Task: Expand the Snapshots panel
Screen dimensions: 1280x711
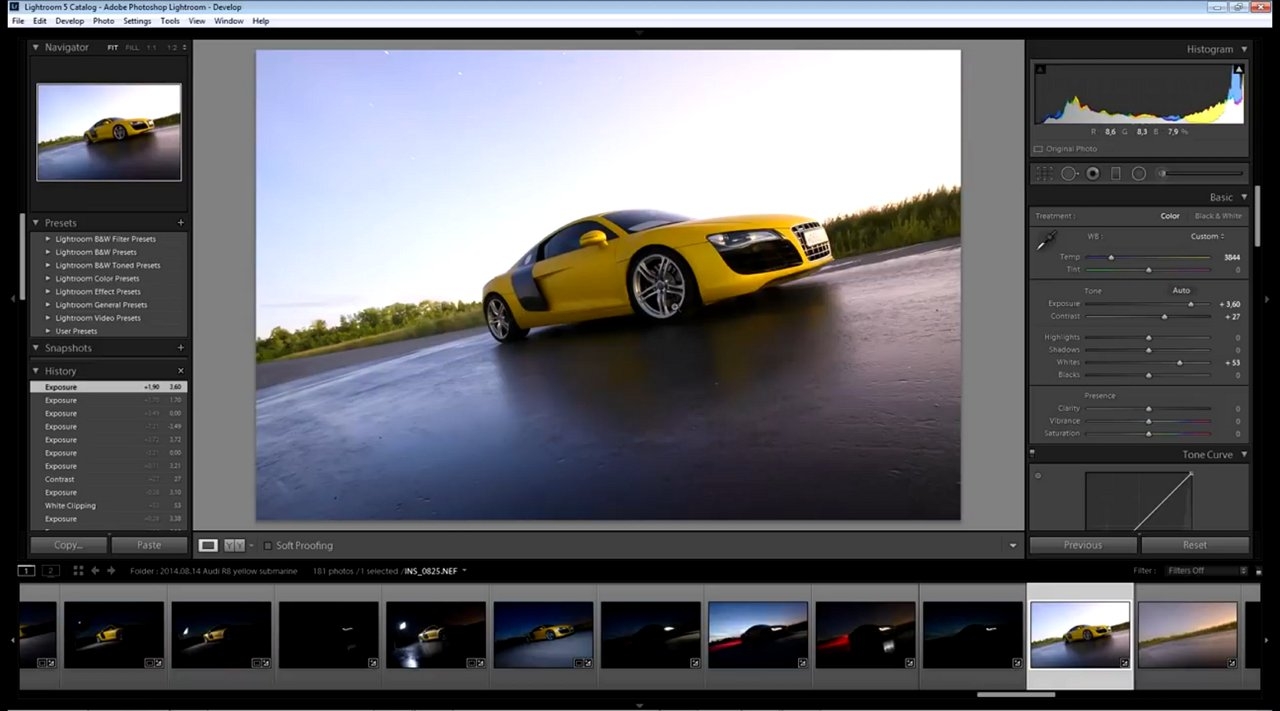Action: point(35,347)
